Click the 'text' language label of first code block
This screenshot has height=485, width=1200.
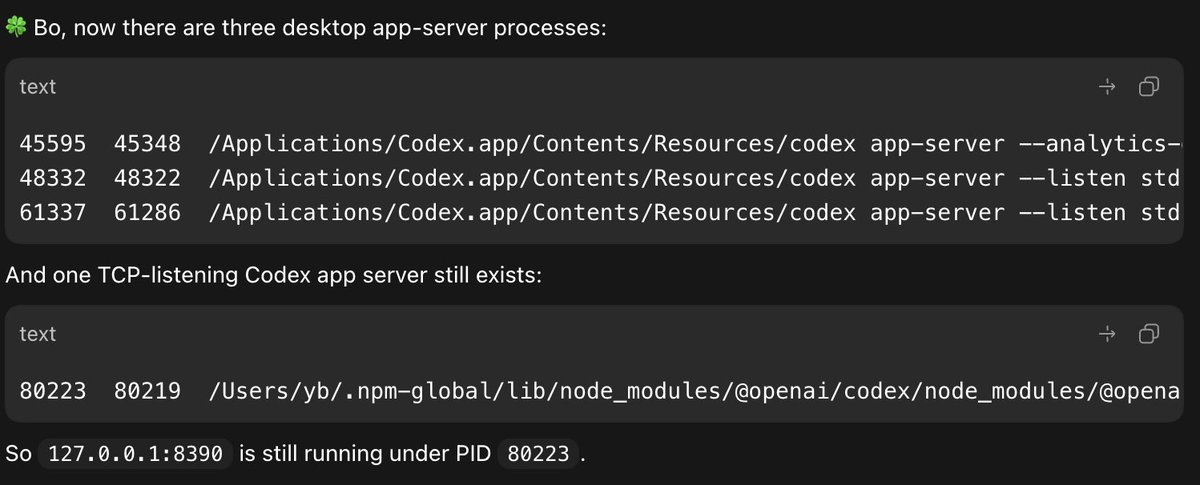pyautogui.click(x=38, y=87)
